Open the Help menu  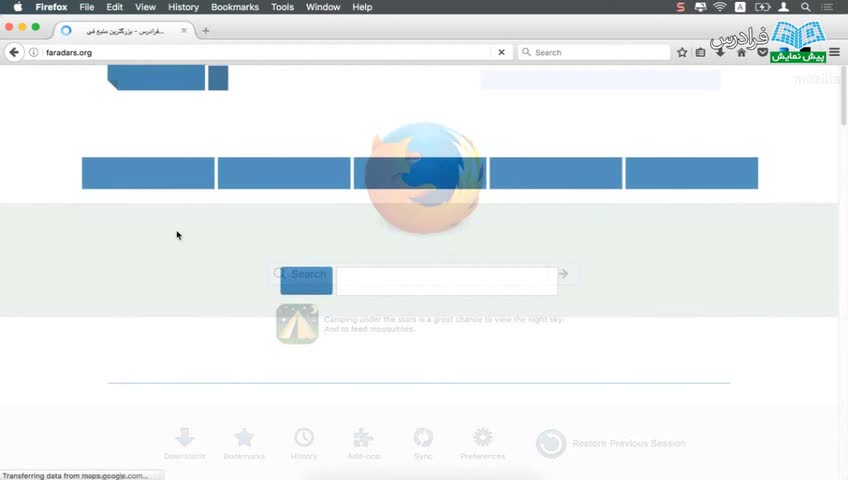[362, 7]
